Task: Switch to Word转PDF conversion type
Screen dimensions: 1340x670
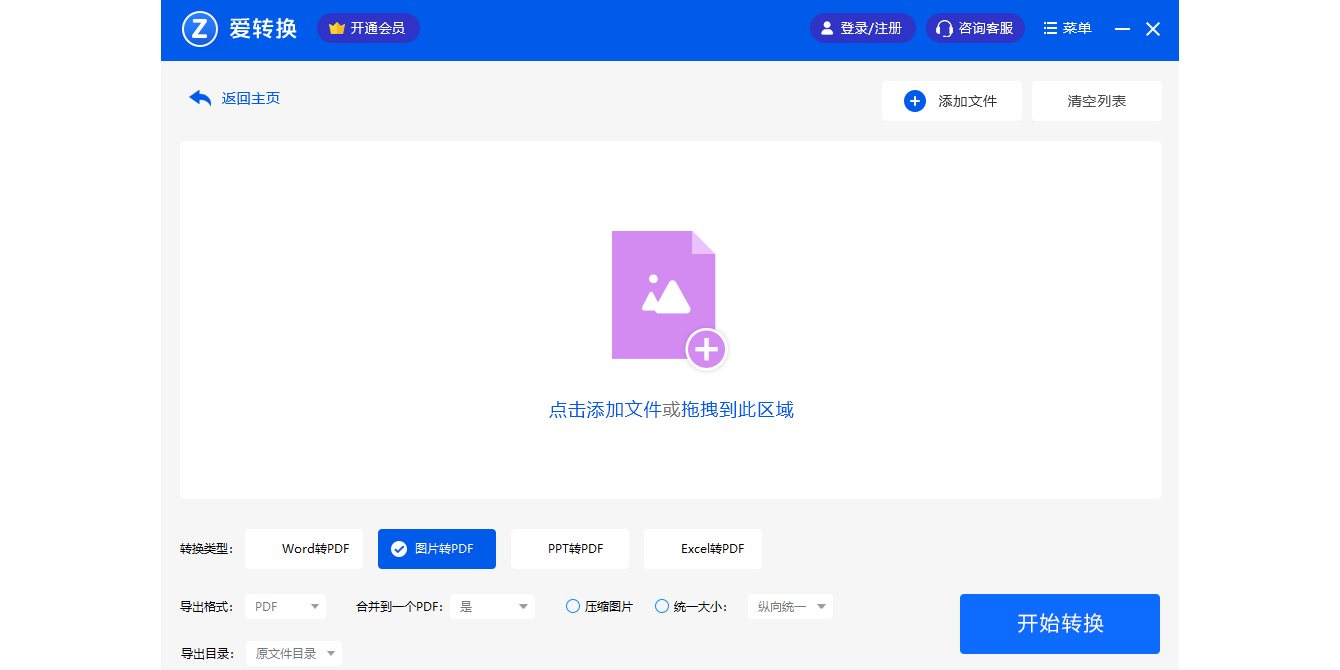Action: 304,549
